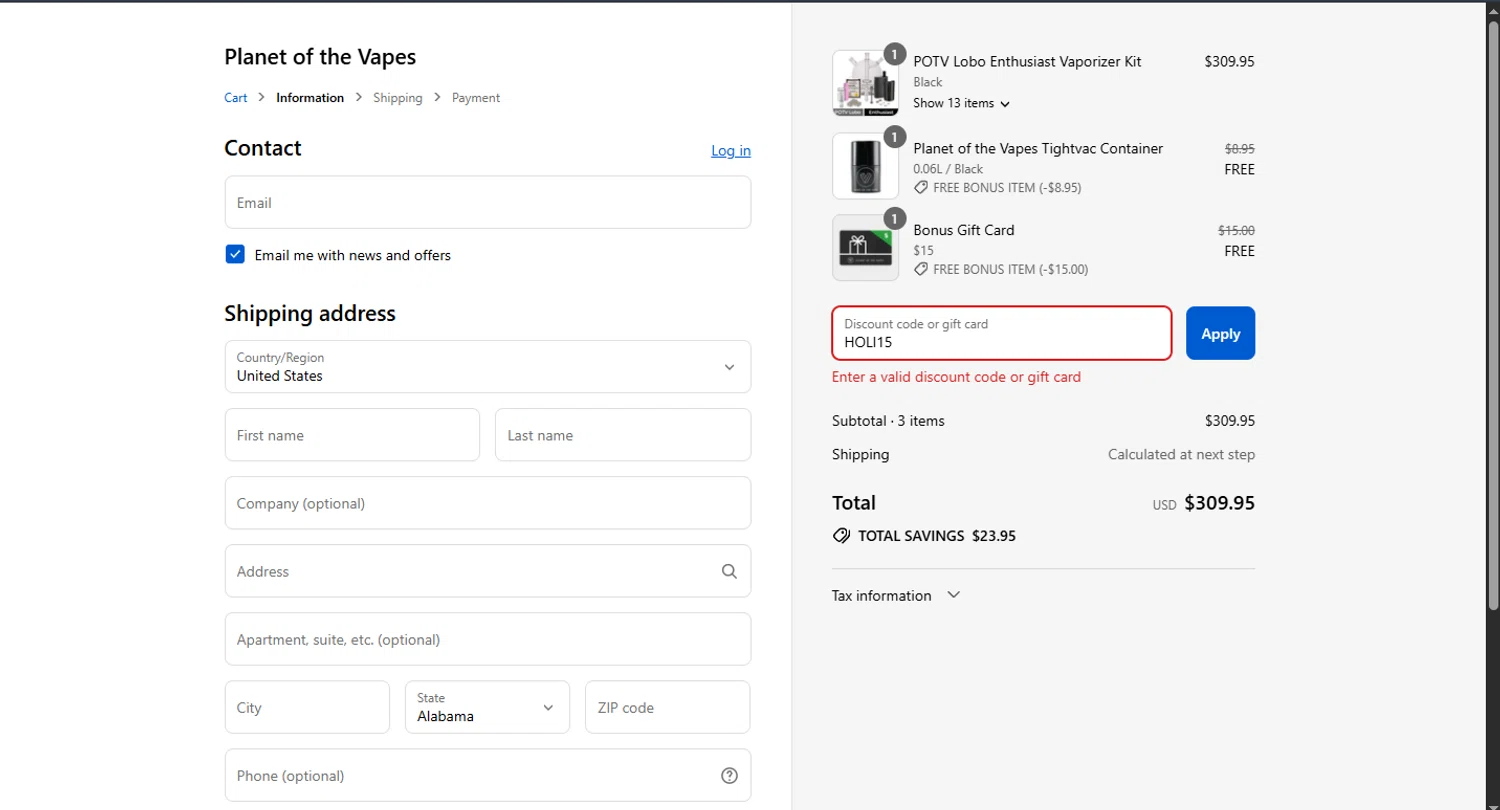Image resolution: width=1500 pixels, height=810 pixels.
Task: Click the 'Calculated at next step' shipping text
Action: click(x=1181, y=454)
